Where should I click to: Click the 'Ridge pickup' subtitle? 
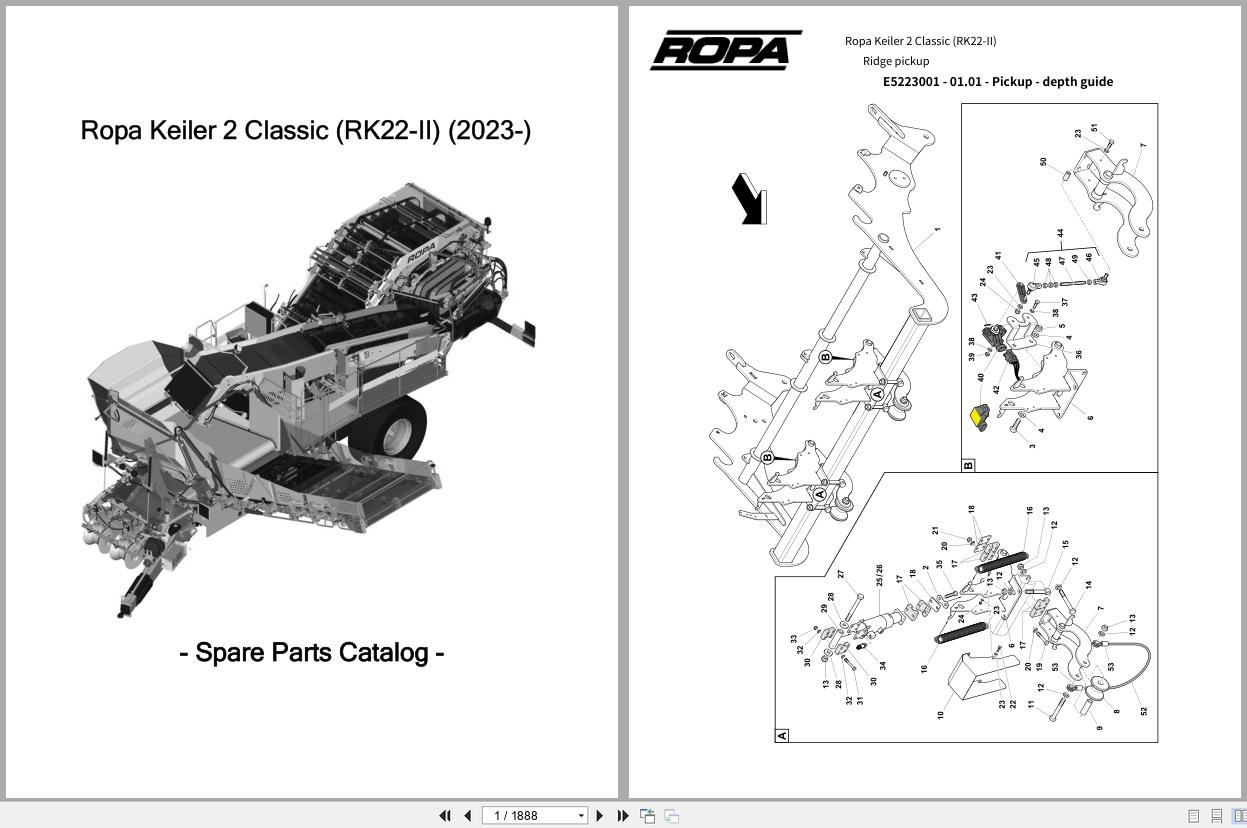(x=896, y=61)
